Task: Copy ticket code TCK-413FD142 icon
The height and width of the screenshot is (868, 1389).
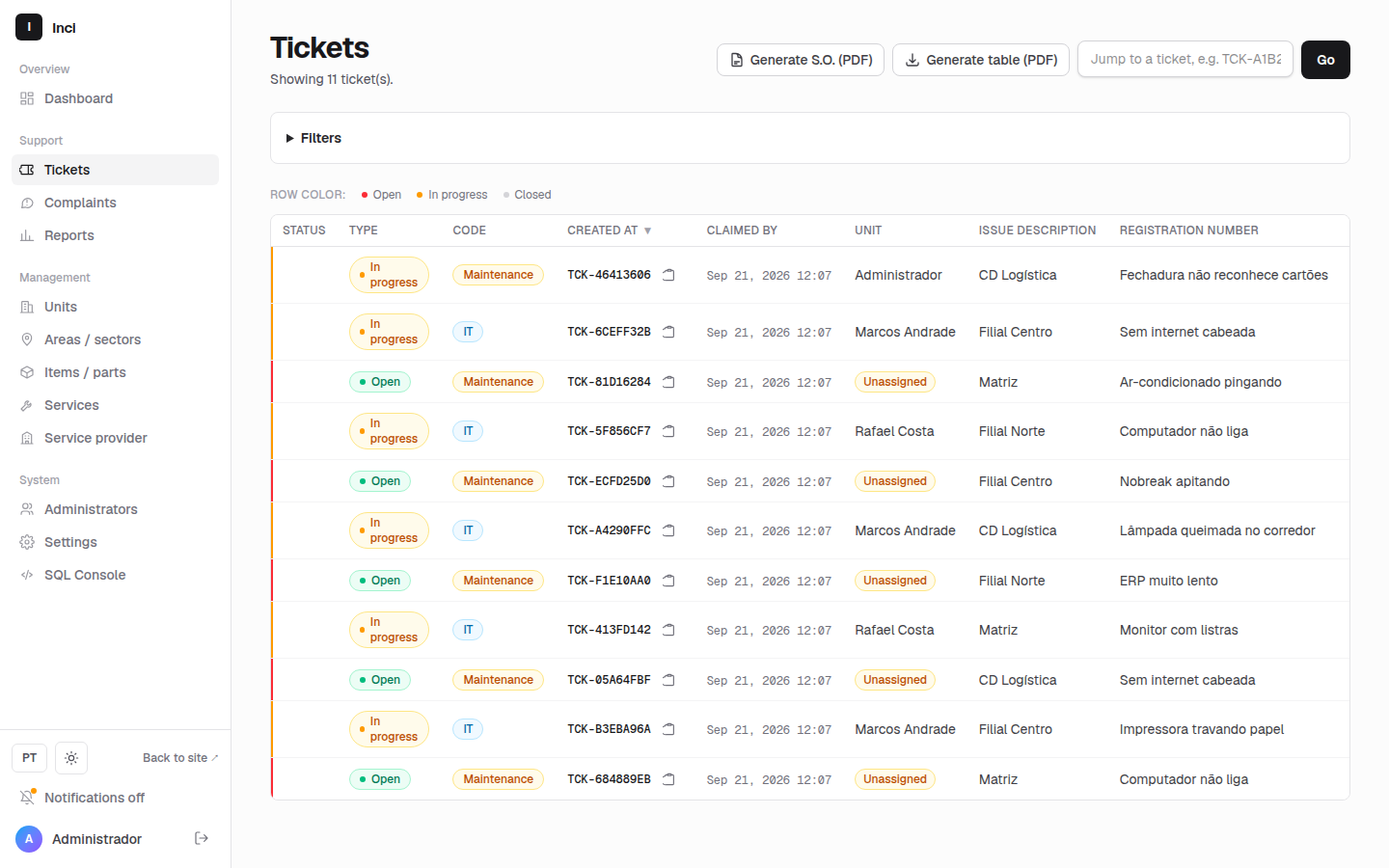Action: [x=668, y=630]
